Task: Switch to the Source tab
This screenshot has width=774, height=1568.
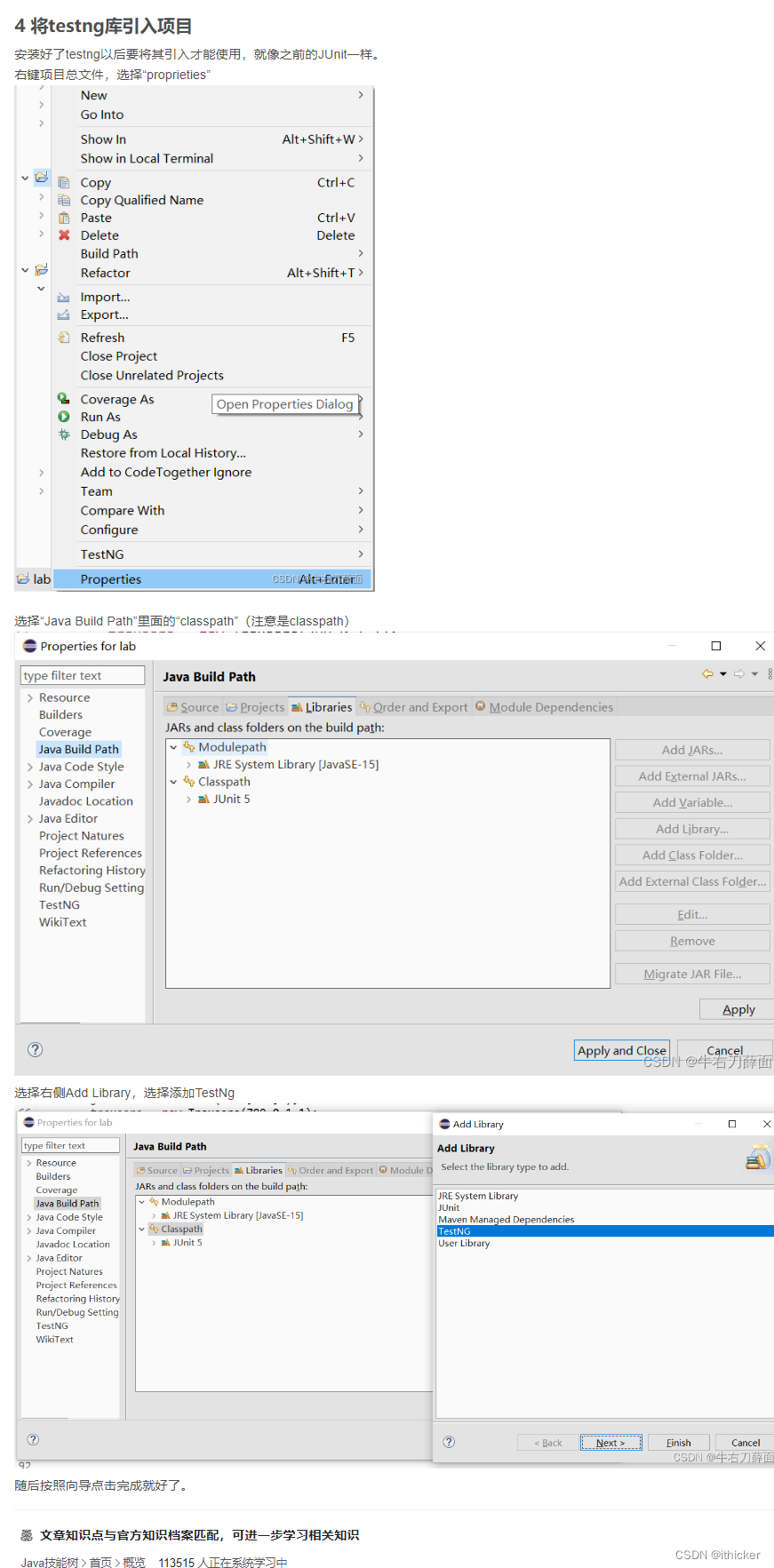Action: (x=193, y=707)
